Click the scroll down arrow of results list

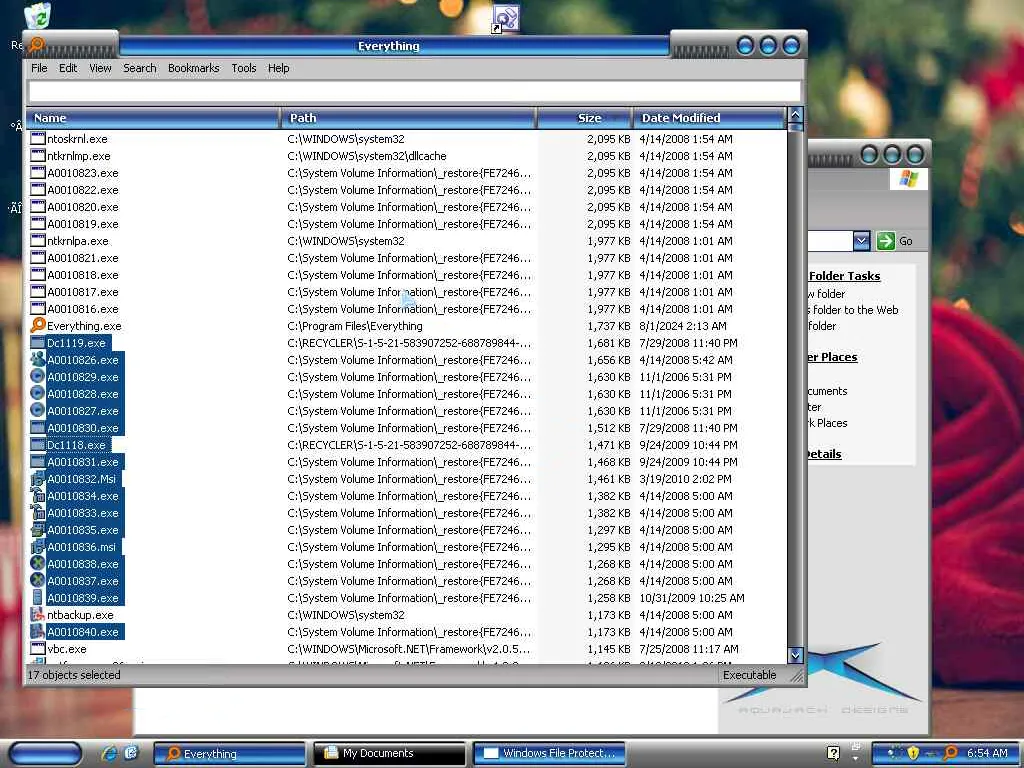coord(795,655)
